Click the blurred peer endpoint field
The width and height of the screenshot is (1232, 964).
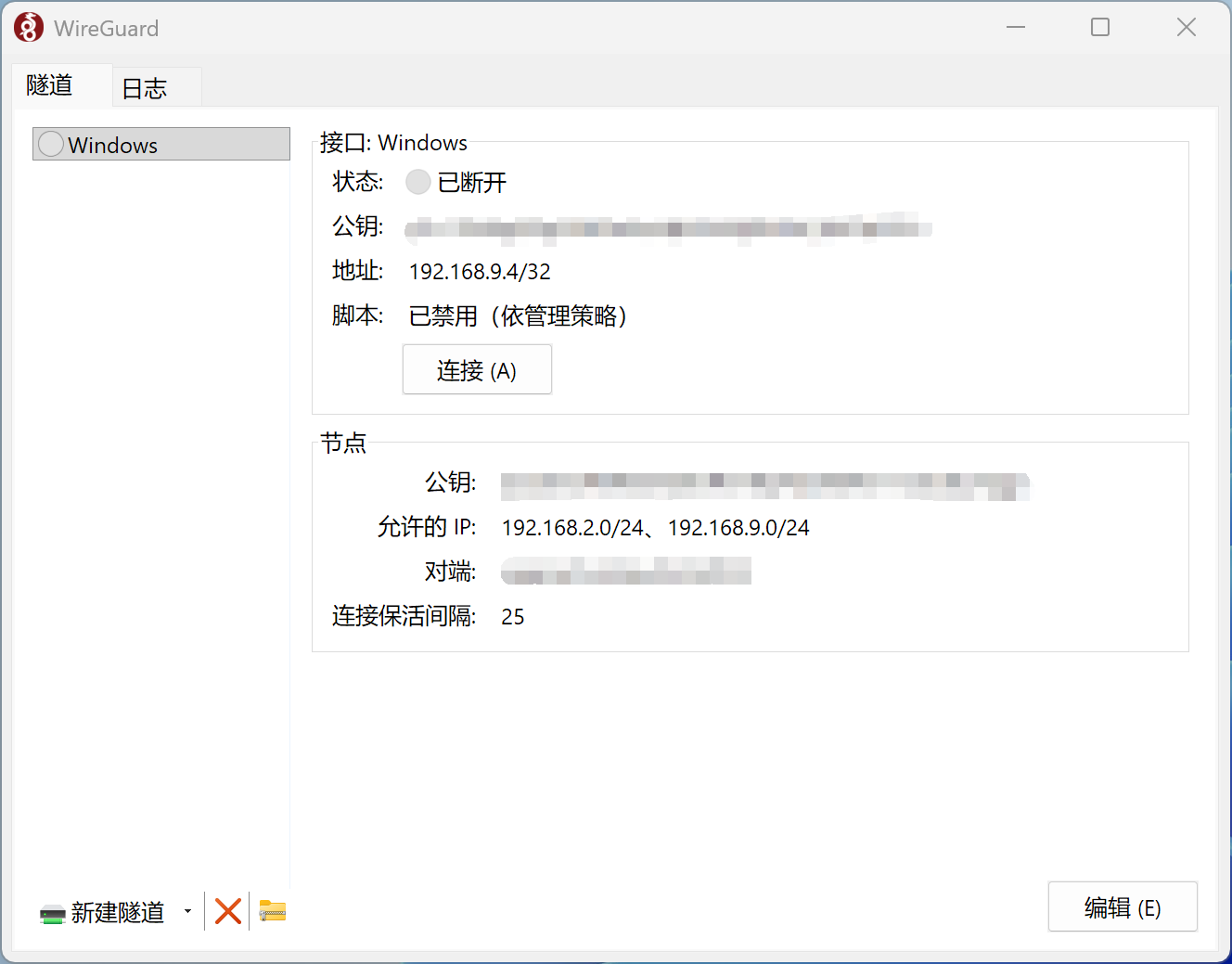pos(625,571)
